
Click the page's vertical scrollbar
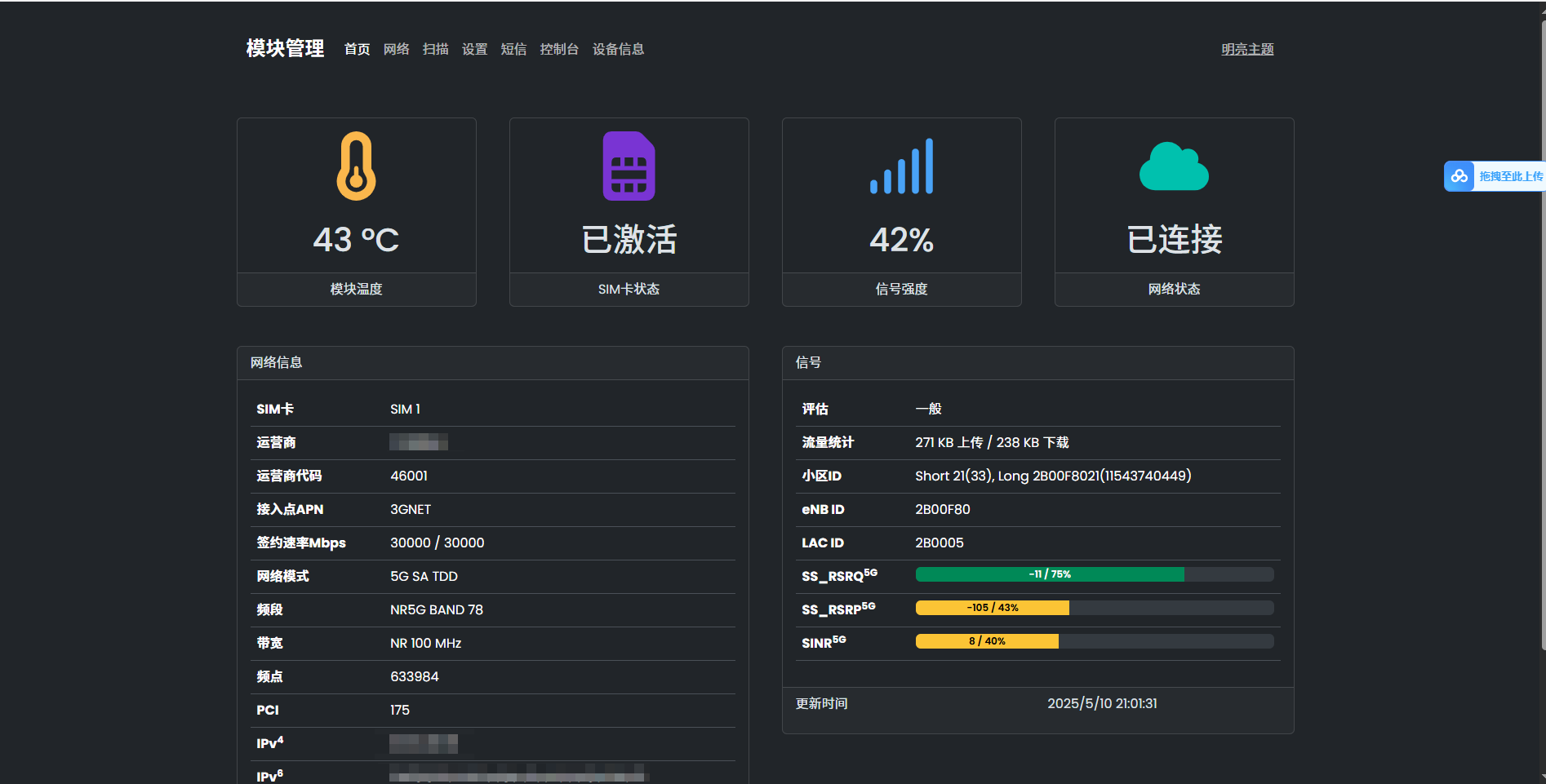[1541, 326]
